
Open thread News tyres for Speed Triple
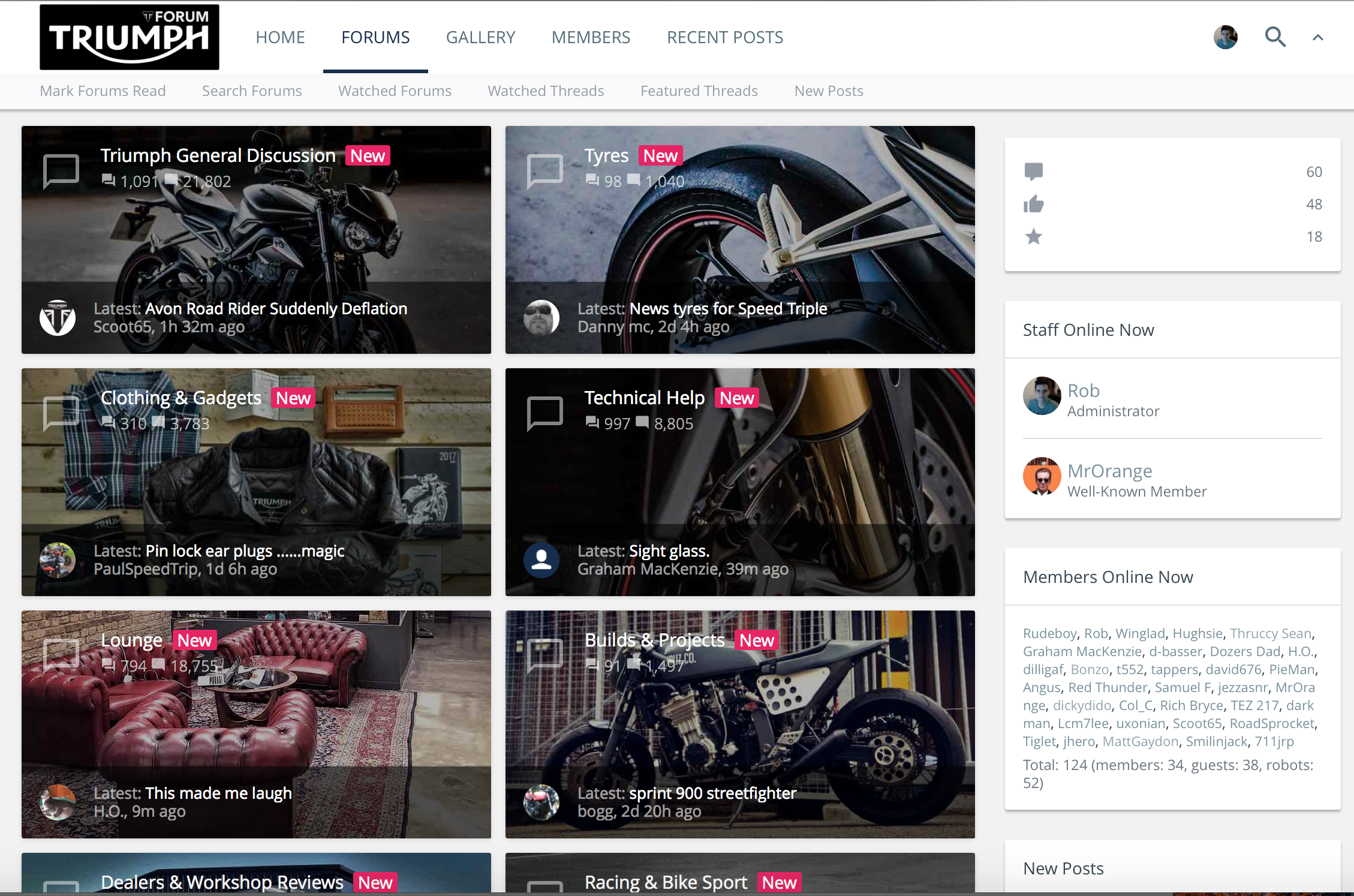[x=728, y=308]
